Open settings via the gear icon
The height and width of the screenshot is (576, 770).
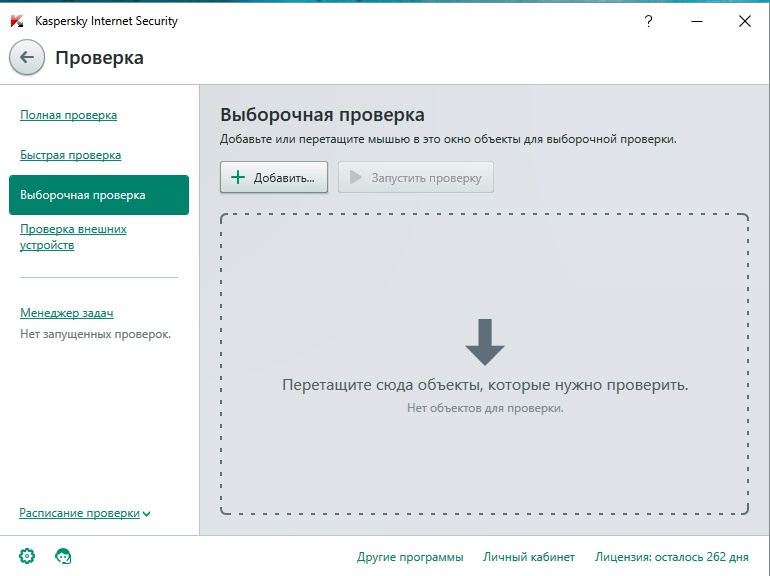[27, 556]
